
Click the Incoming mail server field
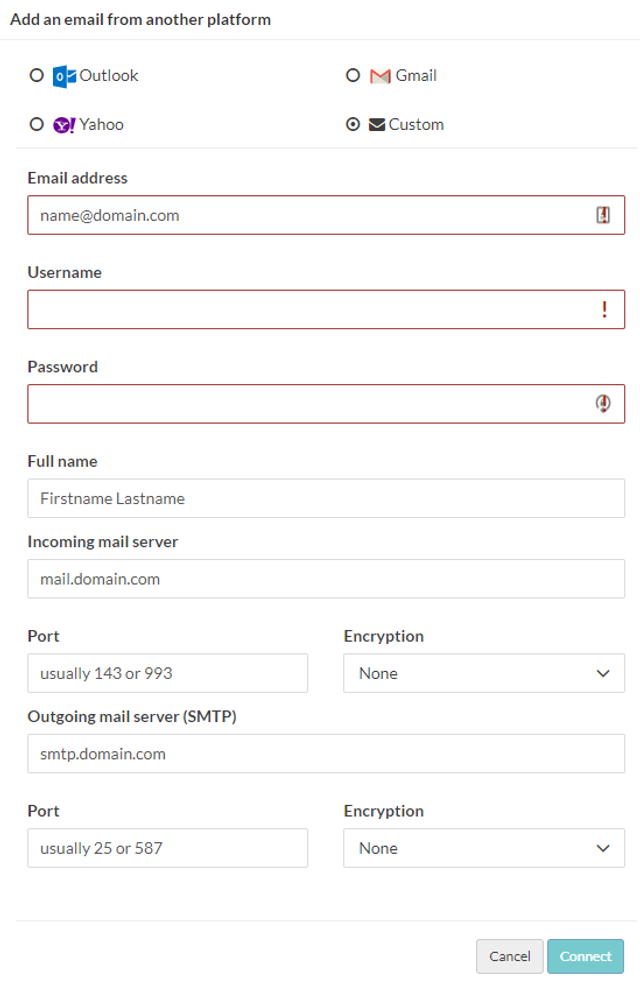[326, 579]
